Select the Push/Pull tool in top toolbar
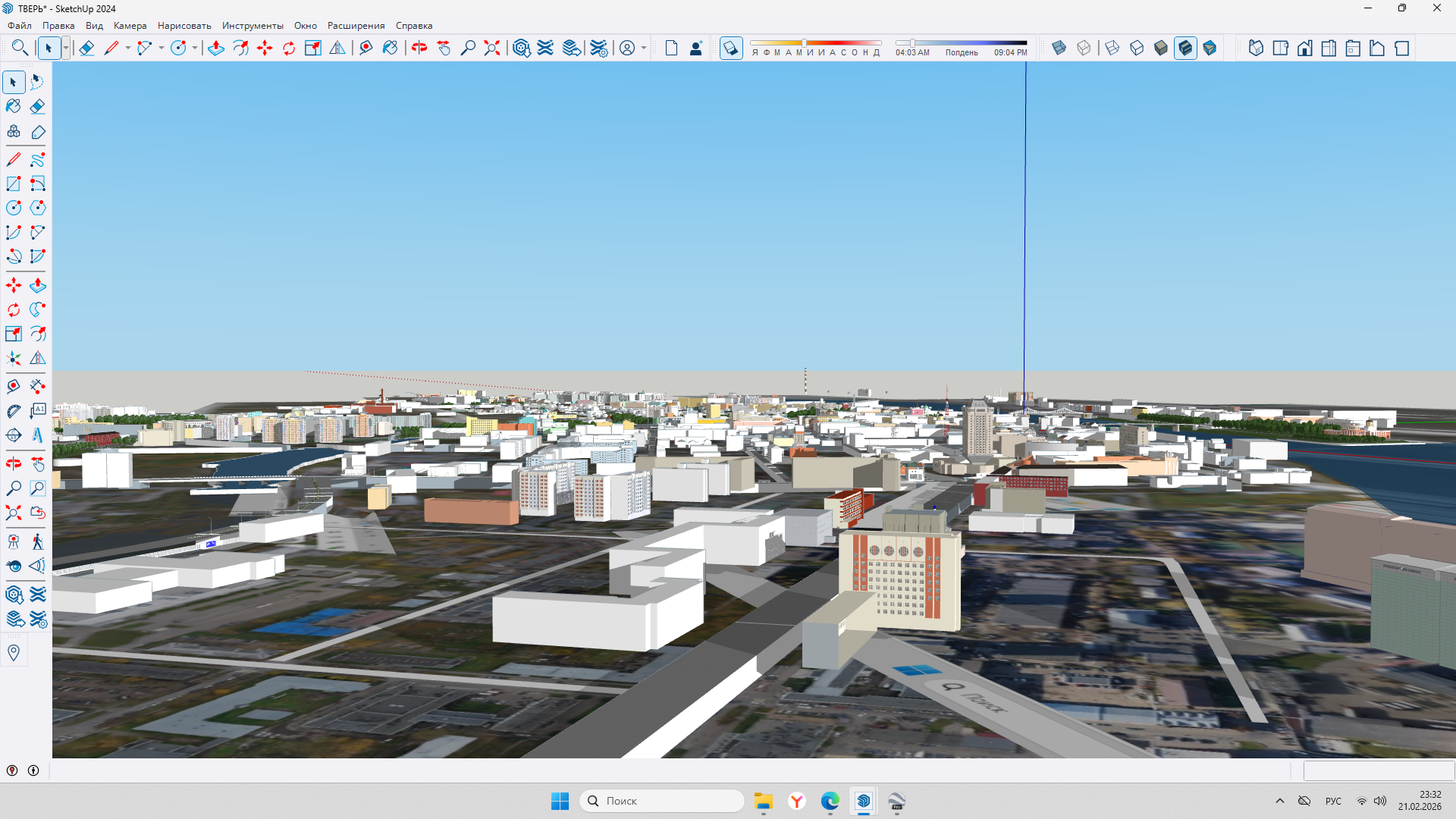Screen dimensions: 1456x819 tap(215, 49)
